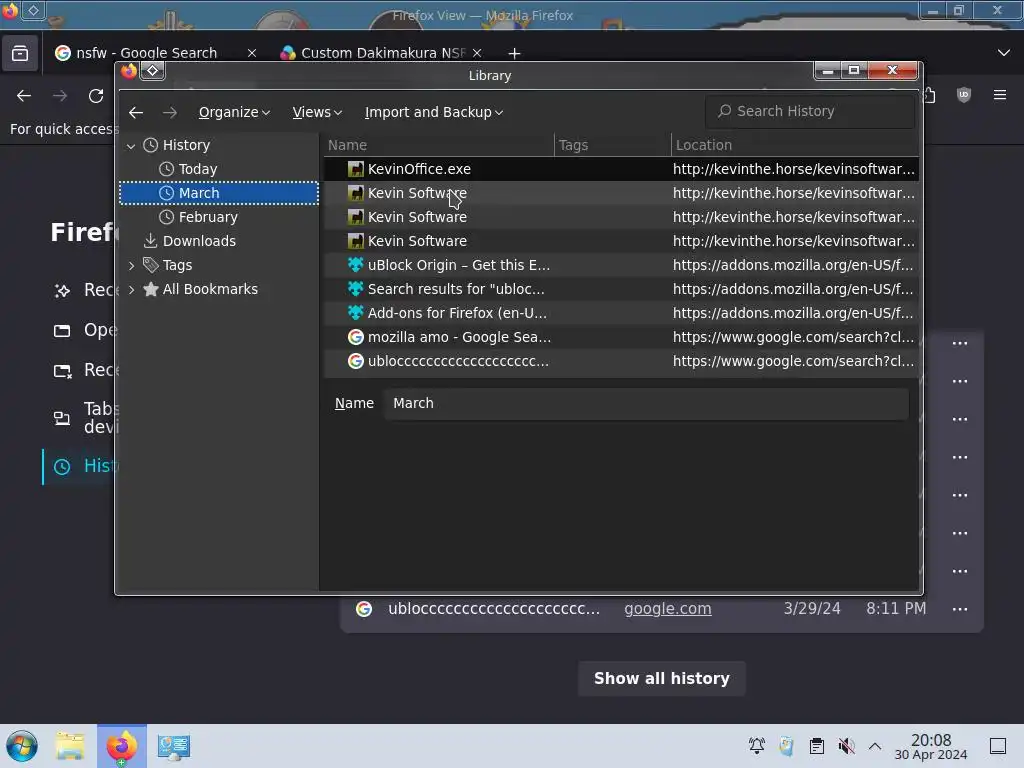Click the Library forward arrow button
Screen dimensions: 1024x768
(170, 112)
